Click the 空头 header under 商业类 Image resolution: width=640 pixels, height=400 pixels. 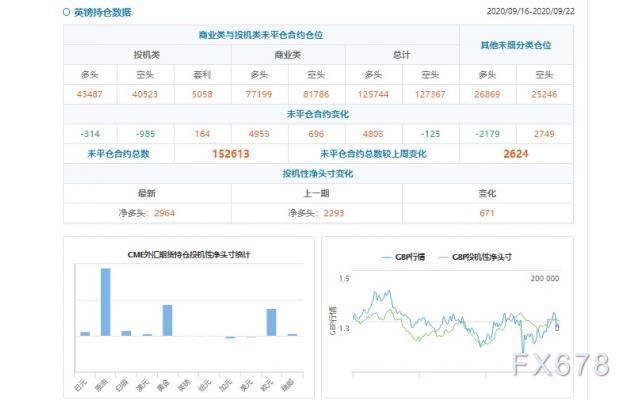[x=316, y=75]
